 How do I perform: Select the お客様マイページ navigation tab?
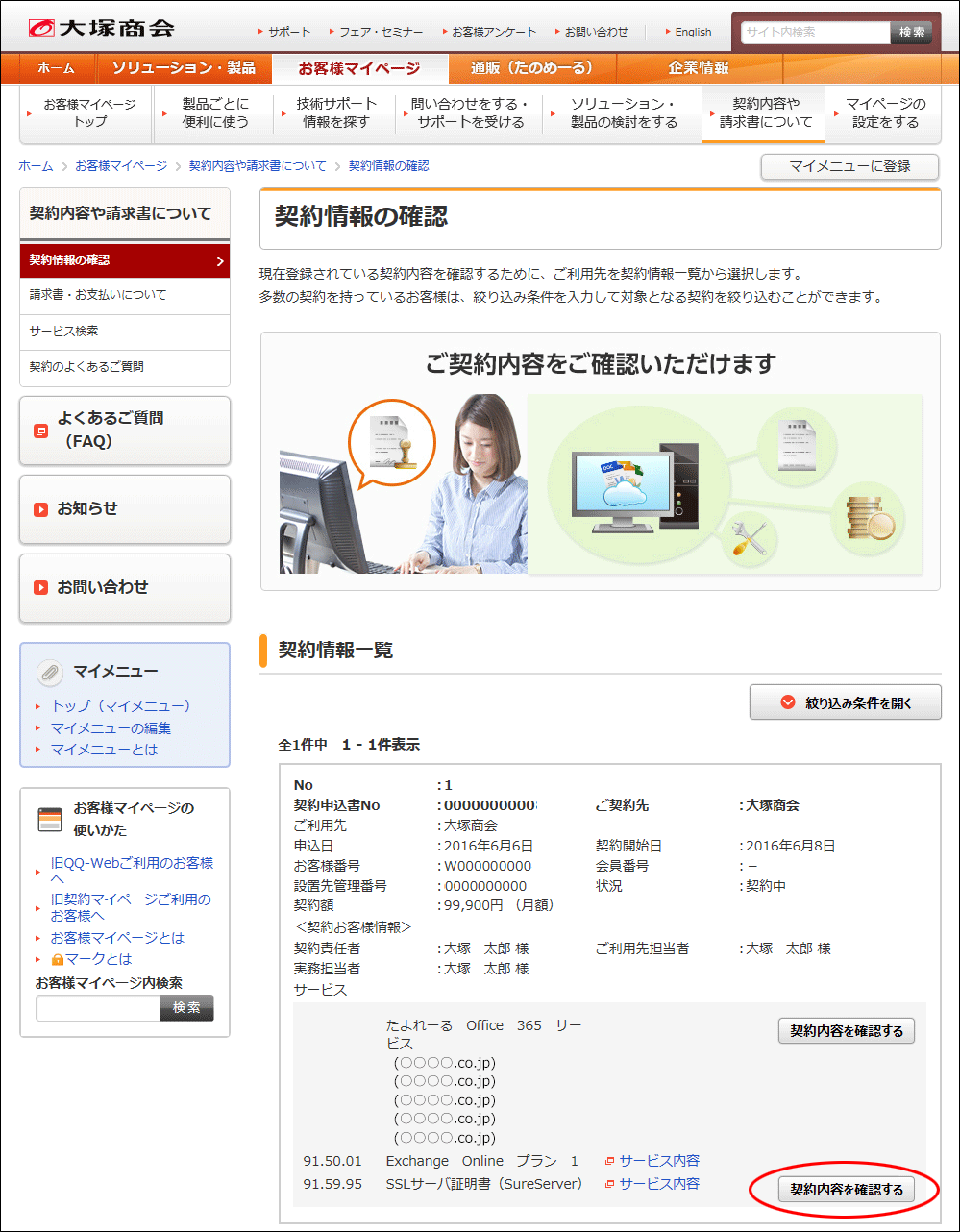pyautogui.click(x=359, y=68)
